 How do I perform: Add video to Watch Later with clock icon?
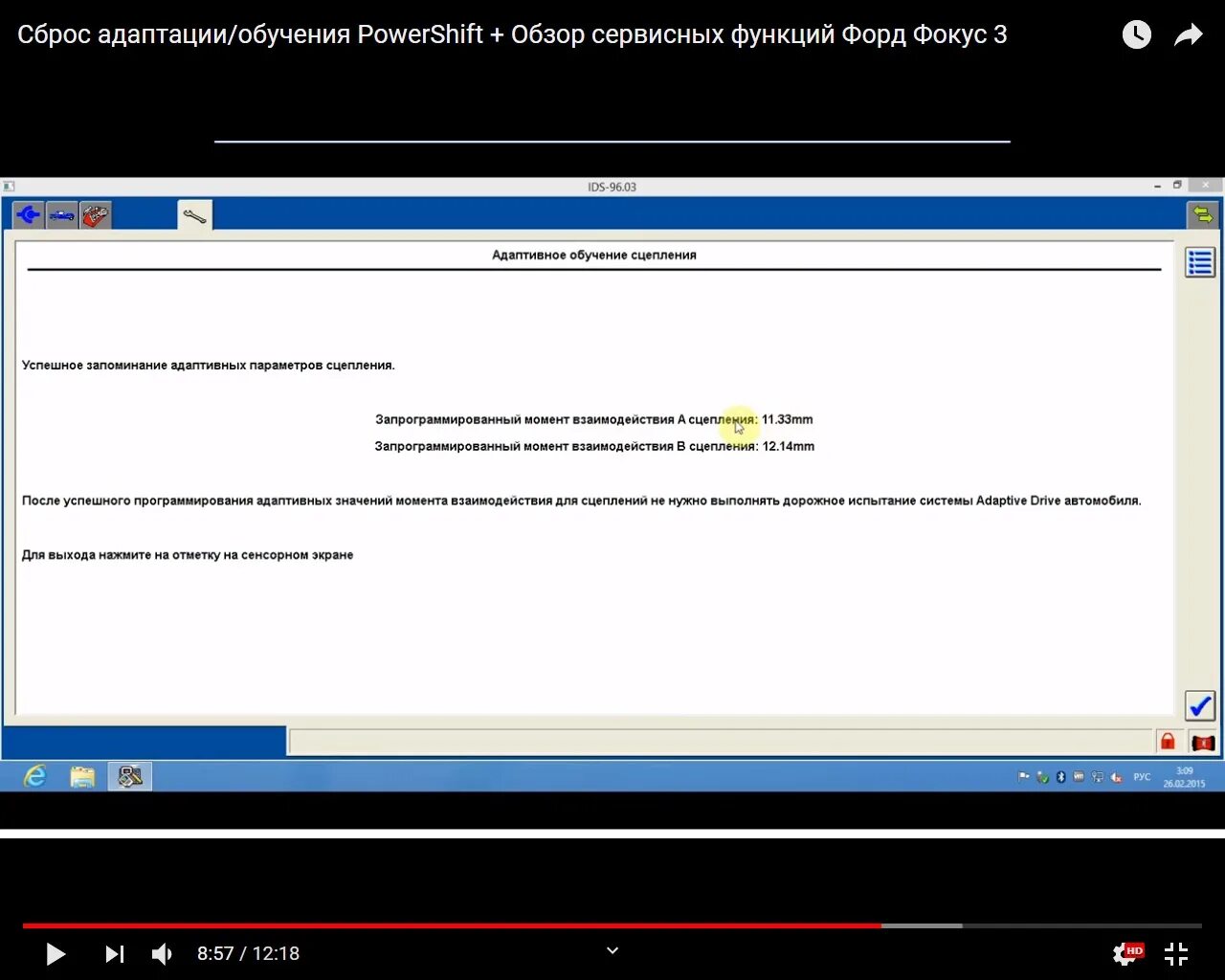coord(1137,35)
